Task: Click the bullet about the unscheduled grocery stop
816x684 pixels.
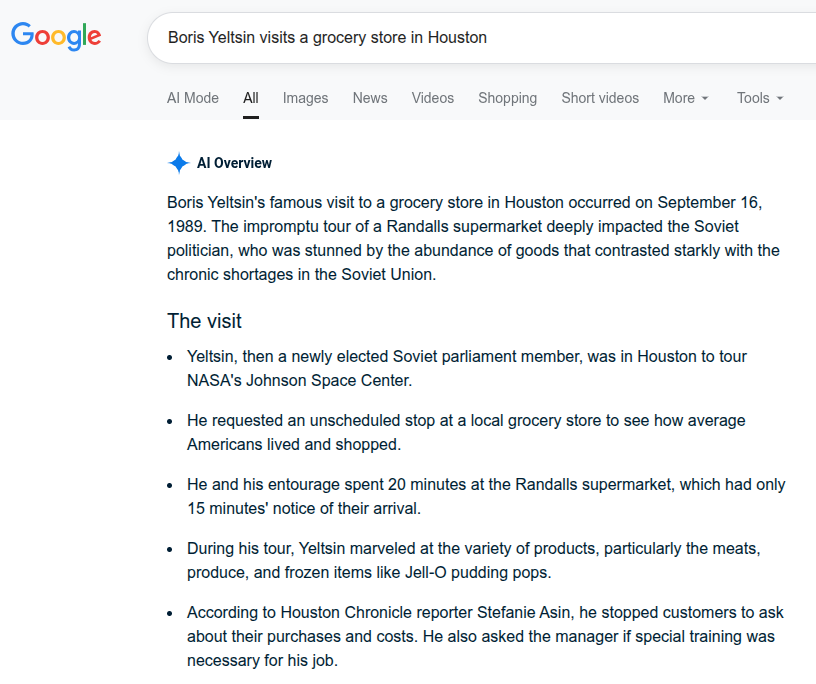Action: (466, 432)
